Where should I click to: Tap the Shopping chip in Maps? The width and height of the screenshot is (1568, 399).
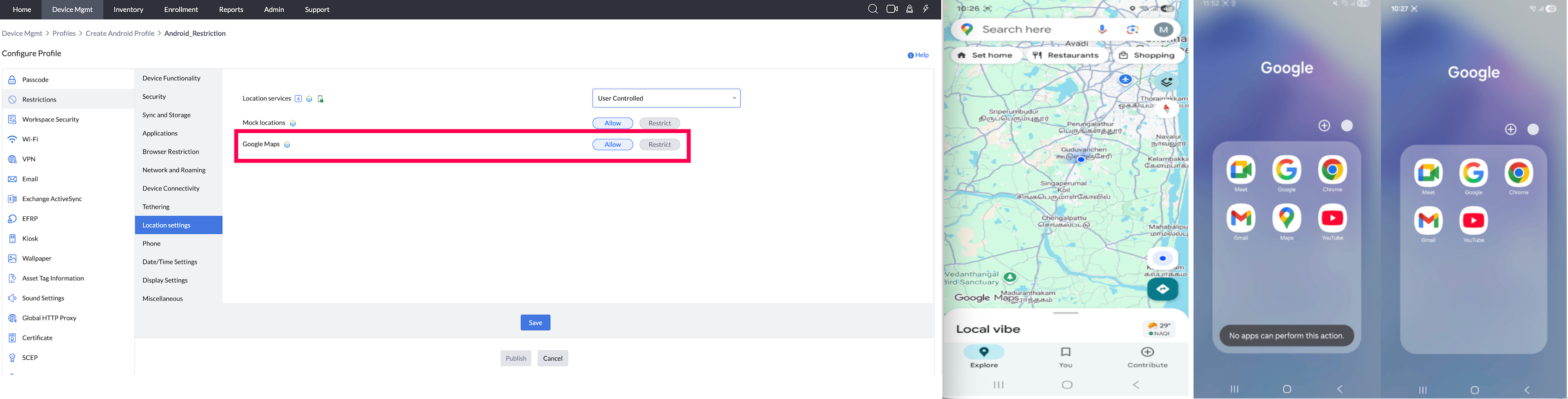[1147, 56]
